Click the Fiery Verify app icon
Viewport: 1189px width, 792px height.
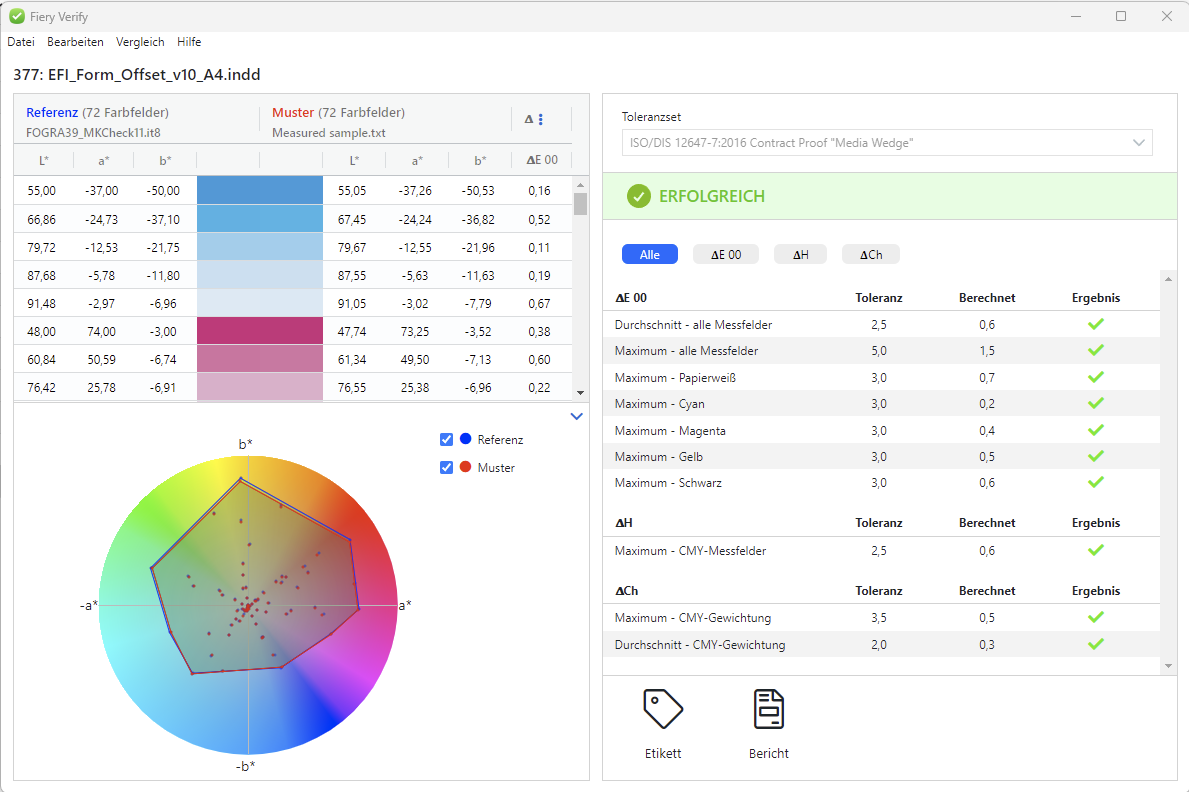[16, 16]
